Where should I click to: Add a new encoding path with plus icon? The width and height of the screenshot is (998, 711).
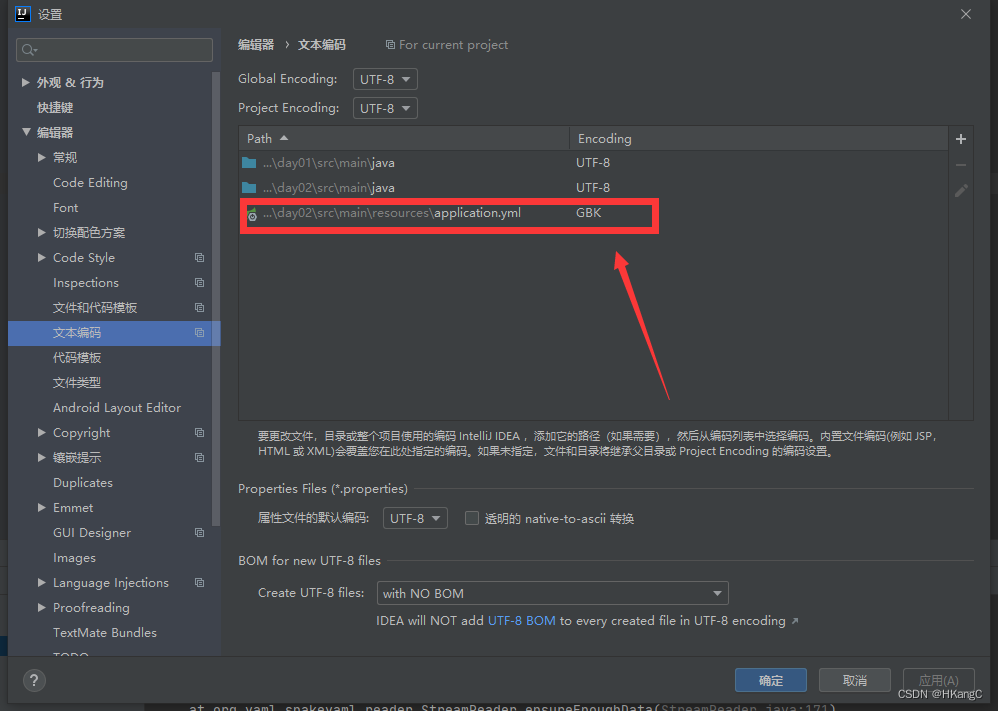(960, 139)
